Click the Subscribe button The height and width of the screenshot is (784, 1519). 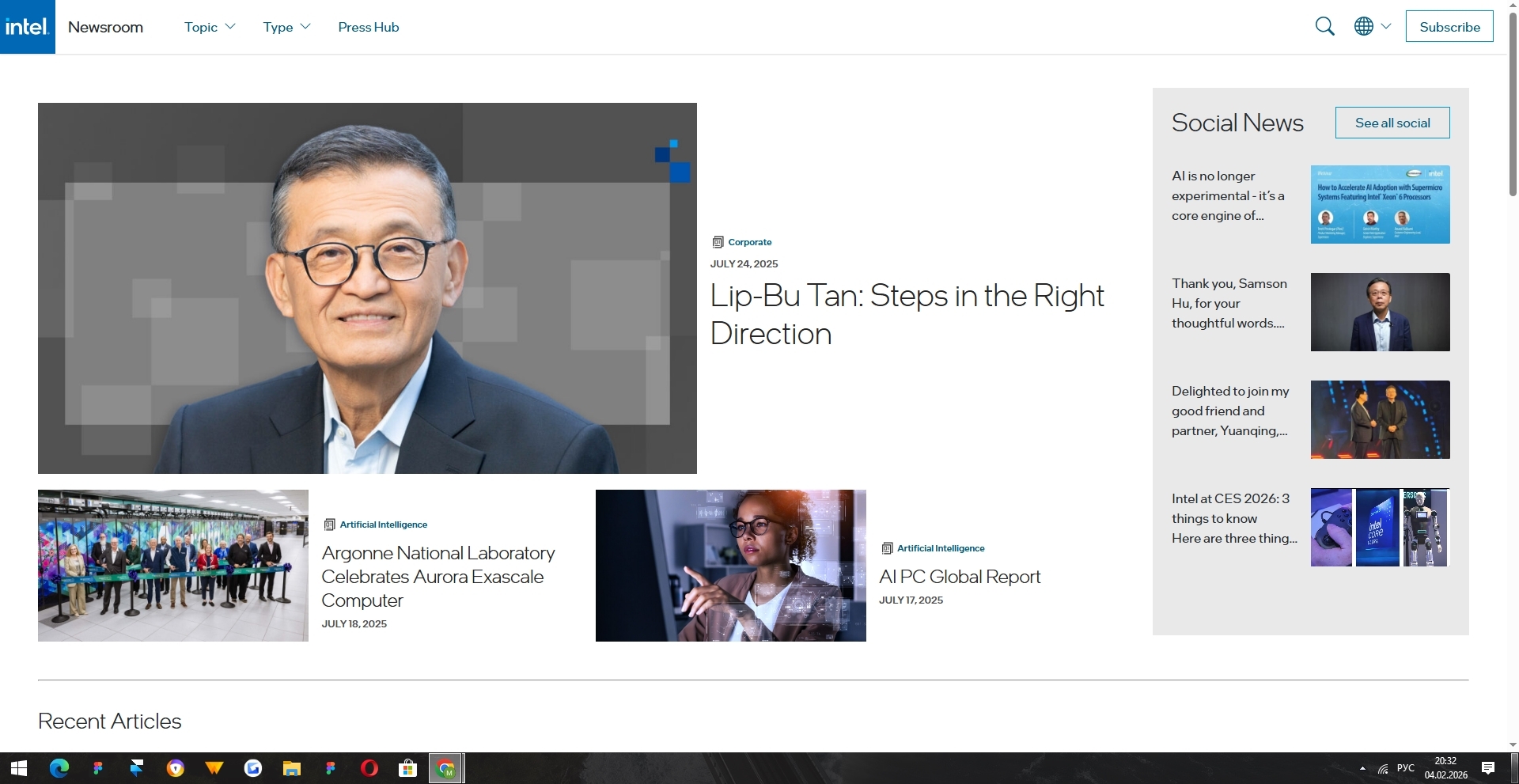(1449, 26)
